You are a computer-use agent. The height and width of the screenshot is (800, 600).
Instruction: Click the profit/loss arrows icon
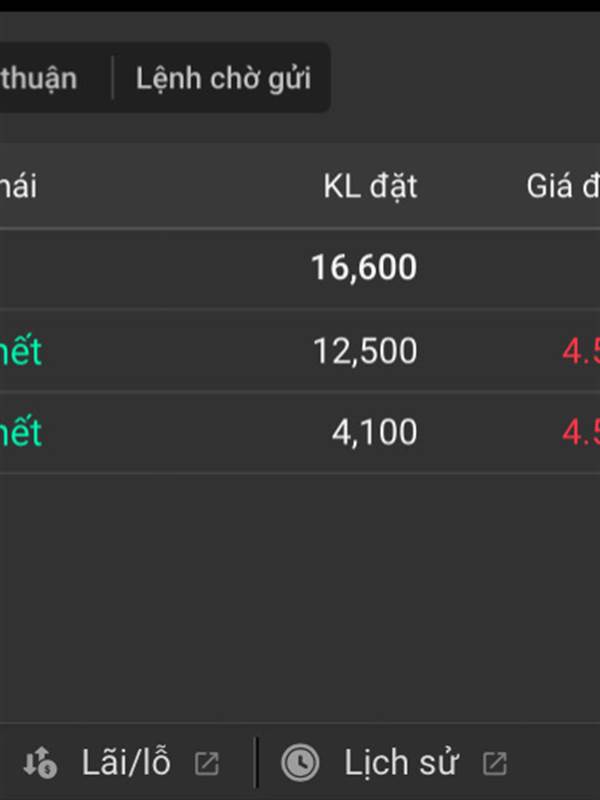coord(41,763)
